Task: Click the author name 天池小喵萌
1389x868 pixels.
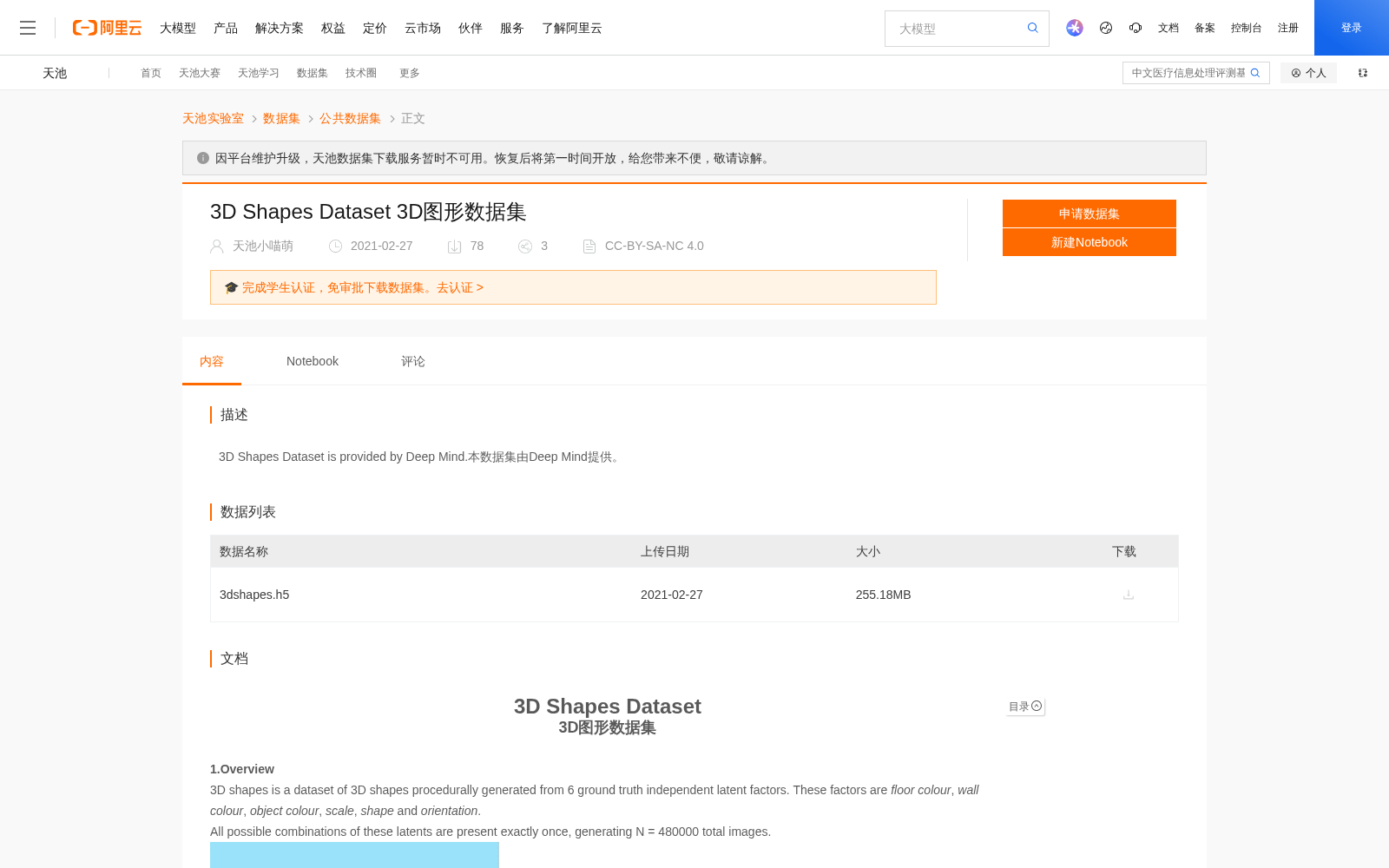Action: click(263, 247)
